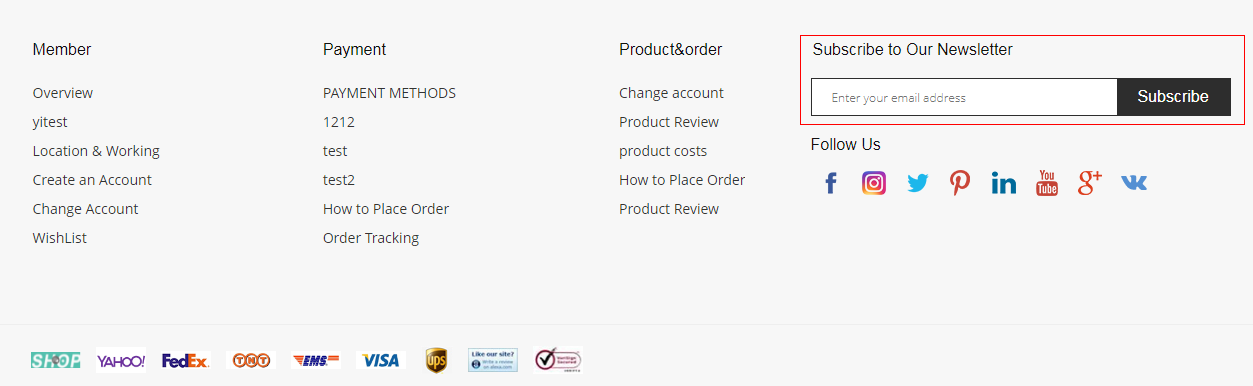This screenshot has height=386, width=1253.
Task: Focus the email address input field
Action: pyautogui.click(x=964, y=97)
